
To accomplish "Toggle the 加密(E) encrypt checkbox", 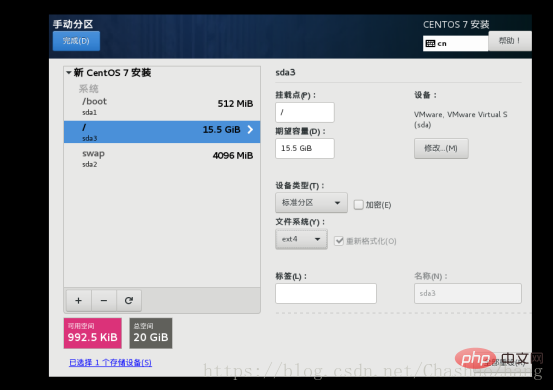I will (359, 205).
